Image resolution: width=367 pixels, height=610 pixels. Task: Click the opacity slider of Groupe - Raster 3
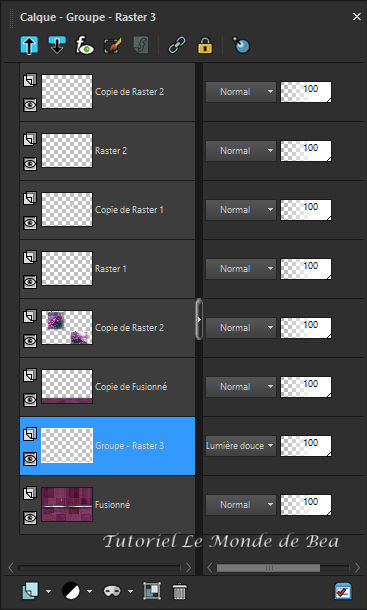(306, 446)
